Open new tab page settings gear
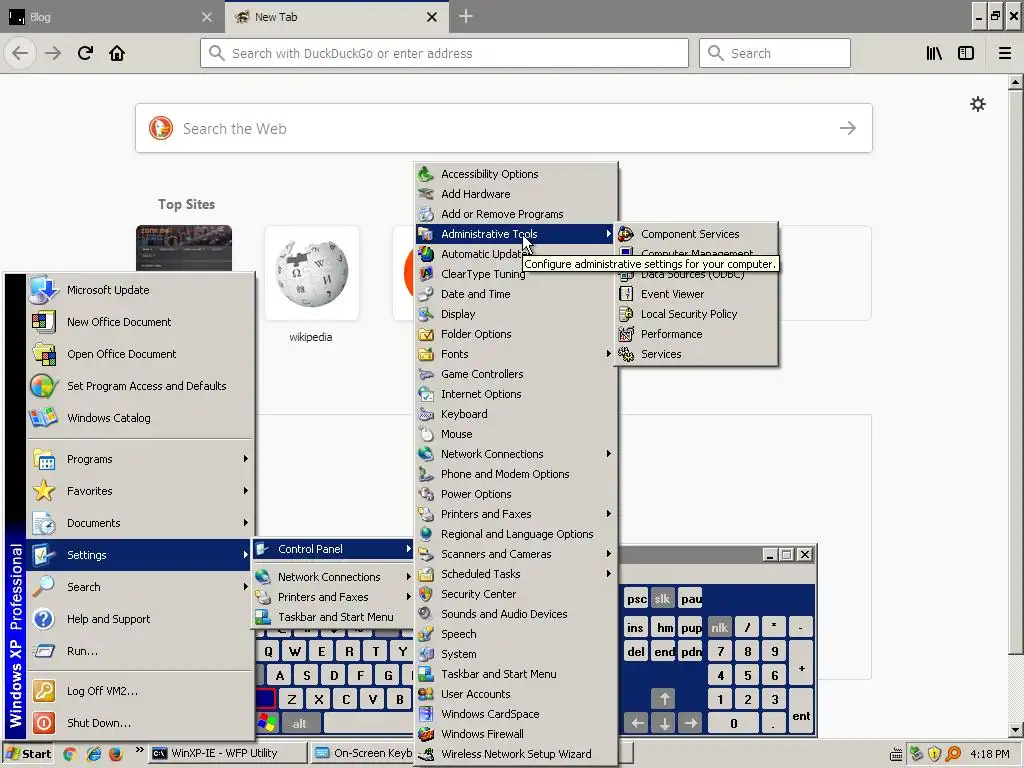The image size is (1024, 768). point(978,104)
